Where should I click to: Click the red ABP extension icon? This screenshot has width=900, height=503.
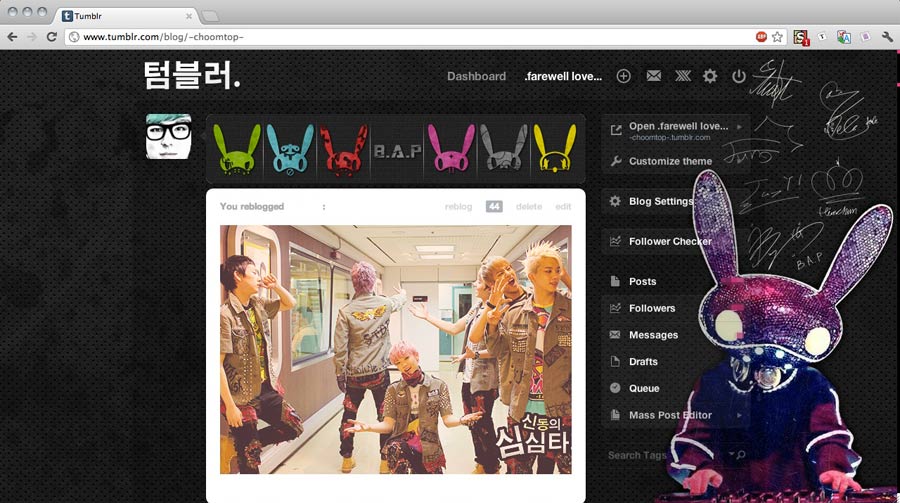(761, 37)
